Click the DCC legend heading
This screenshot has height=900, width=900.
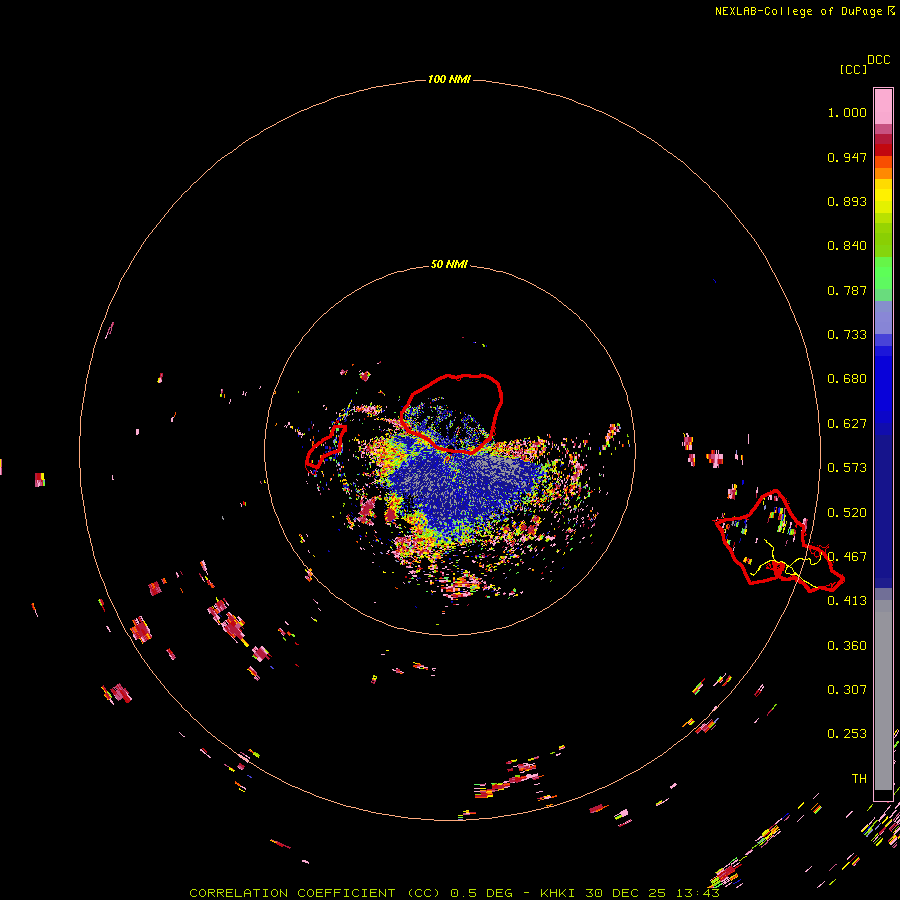click(x=879, y=60)
